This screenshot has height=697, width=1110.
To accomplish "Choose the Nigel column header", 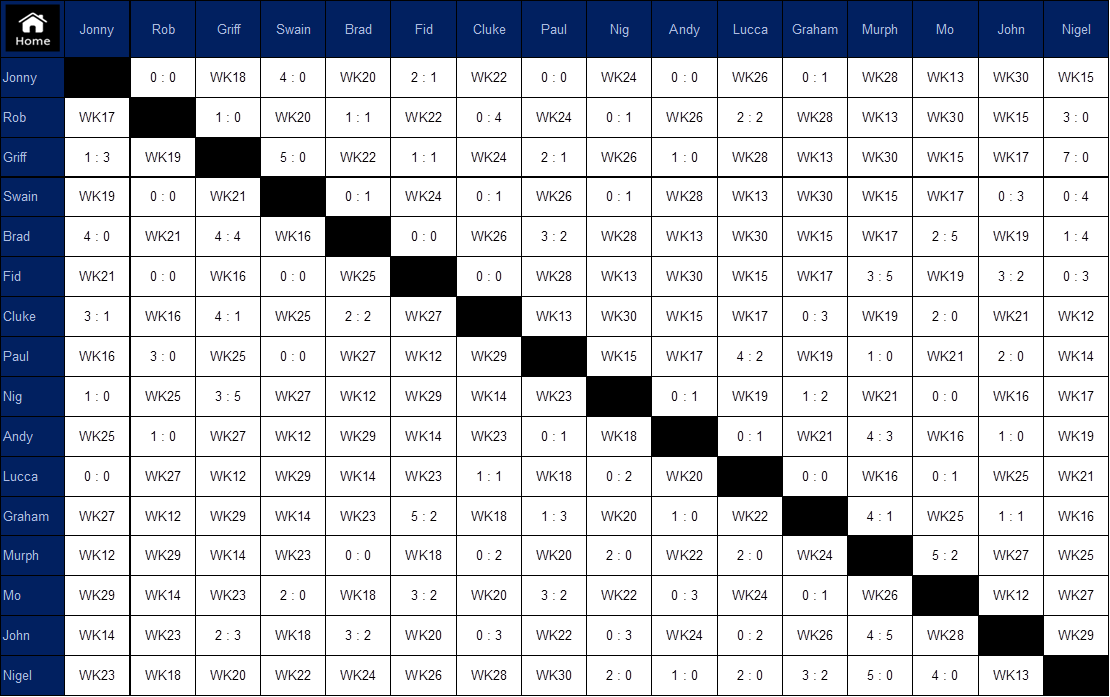I will 1076,29.
